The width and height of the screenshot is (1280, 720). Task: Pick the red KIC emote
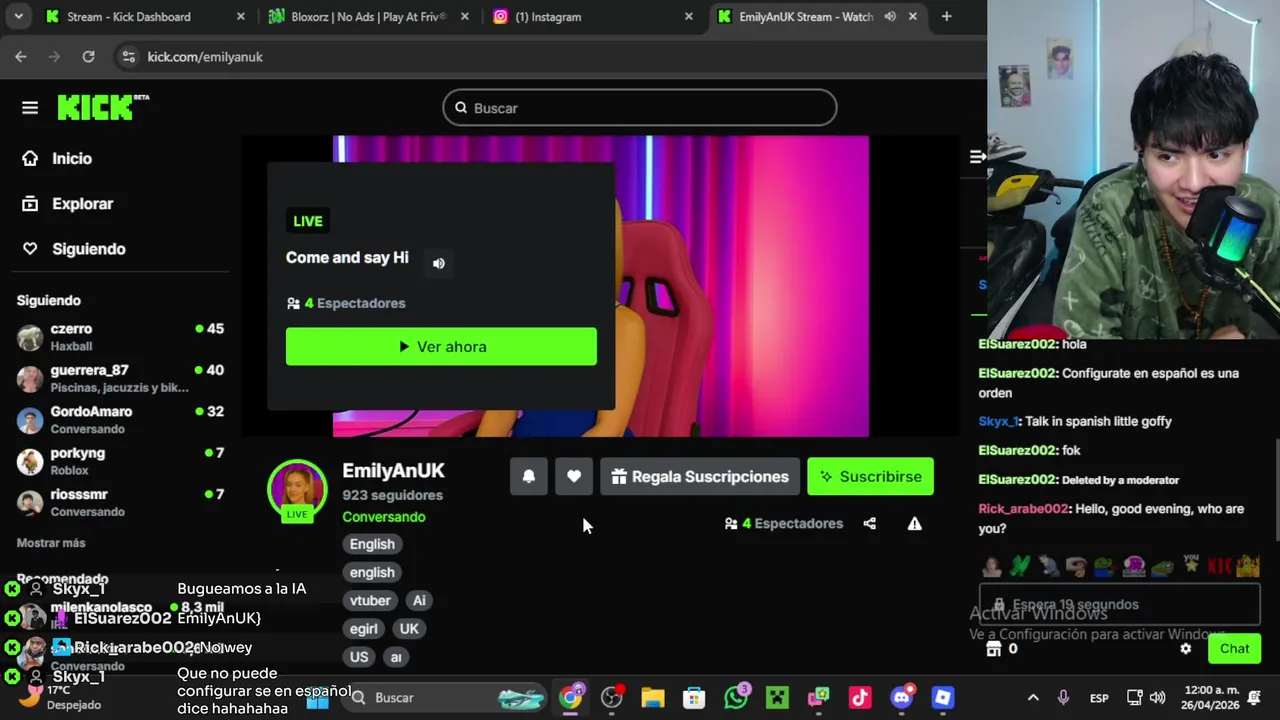pos(1219,567)
